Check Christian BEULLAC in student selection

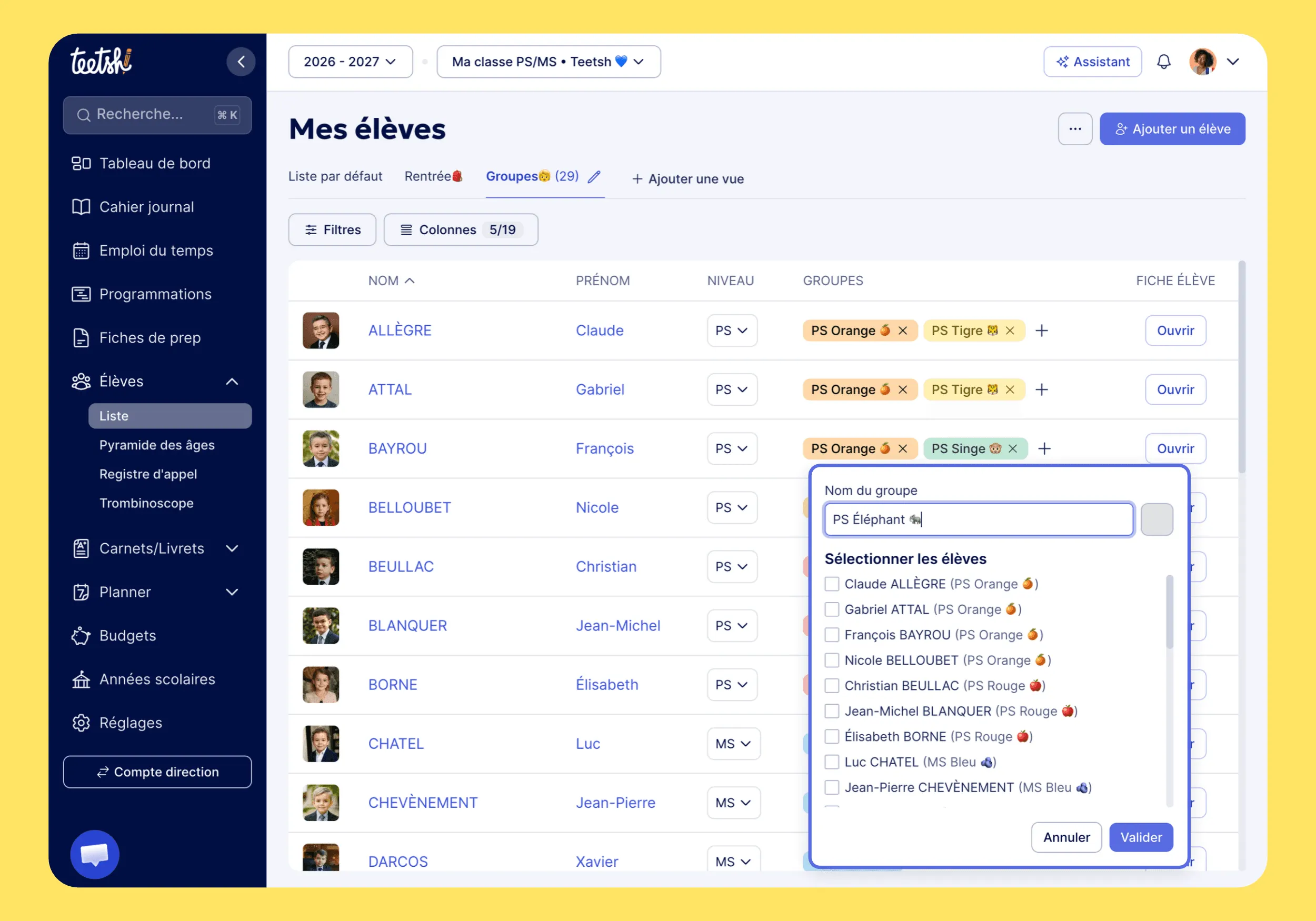832,686
